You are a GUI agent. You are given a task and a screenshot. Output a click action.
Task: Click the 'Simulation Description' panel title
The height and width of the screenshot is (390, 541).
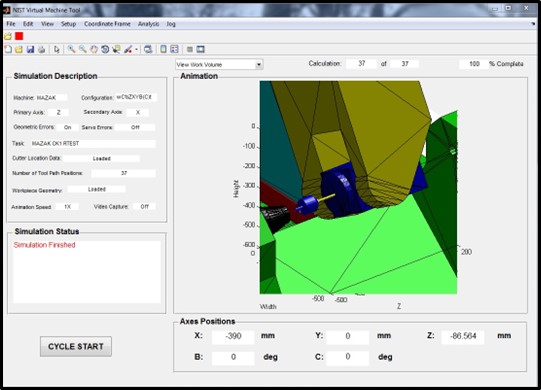tap(55, 76)
